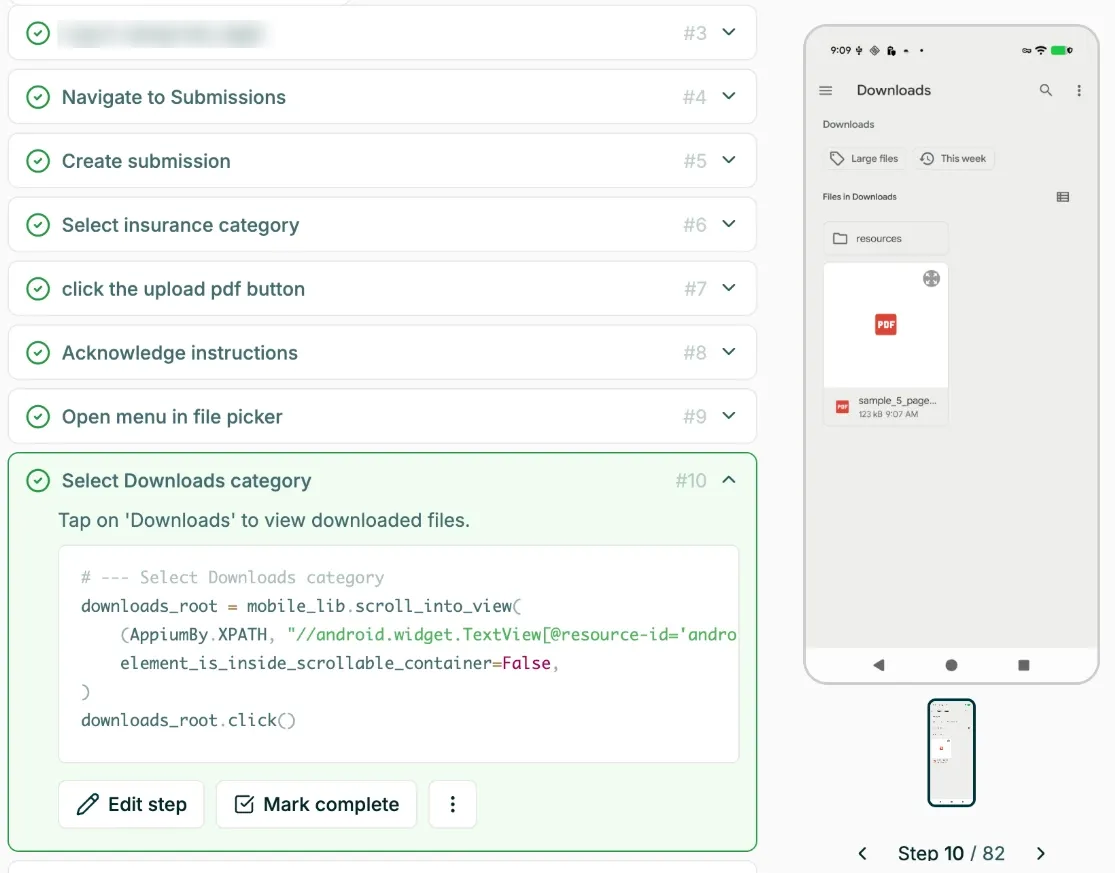Click wifi icon in phone status bar
This screenshot has width=1115, height=873.
[1041, 50]
